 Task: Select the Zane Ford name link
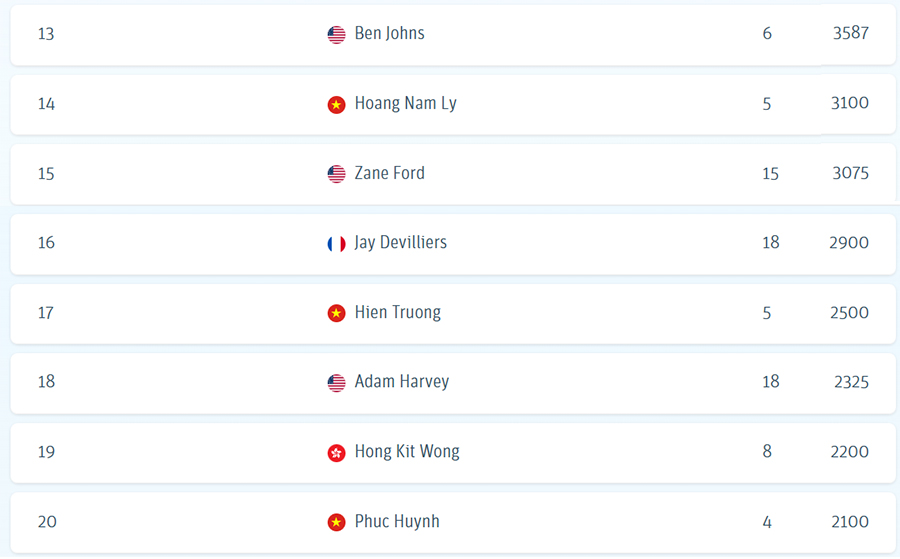tap(389, 174)
